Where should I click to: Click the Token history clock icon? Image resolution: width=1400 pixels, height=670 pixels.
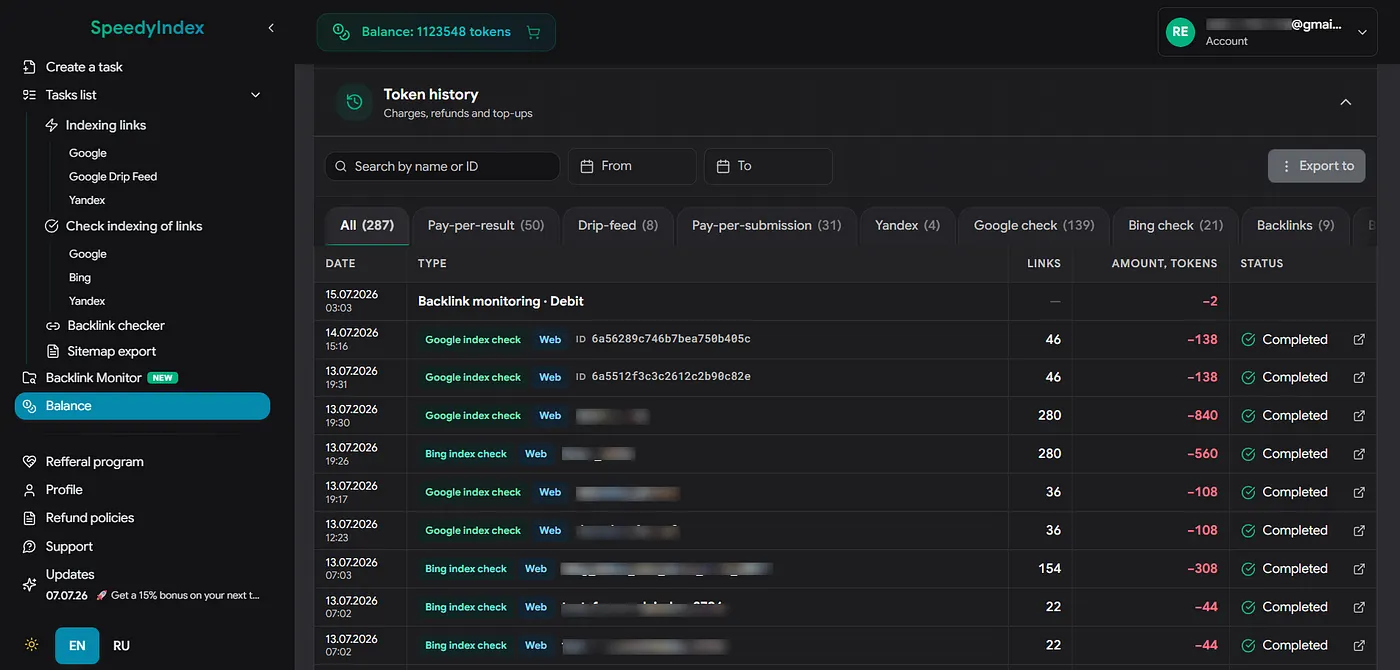point(354,101)
